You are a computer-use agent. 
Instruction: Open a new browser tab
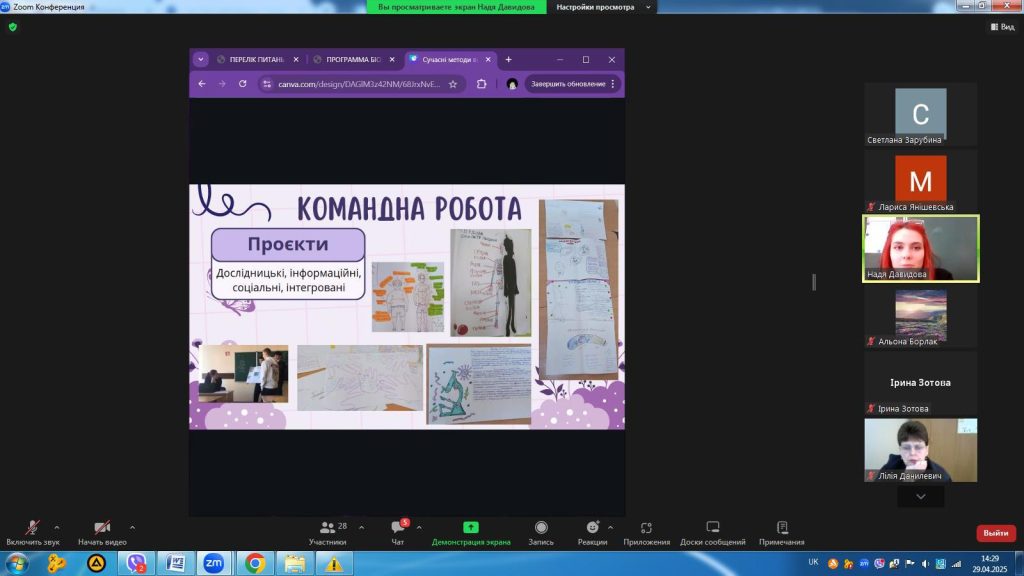[509, 59]
